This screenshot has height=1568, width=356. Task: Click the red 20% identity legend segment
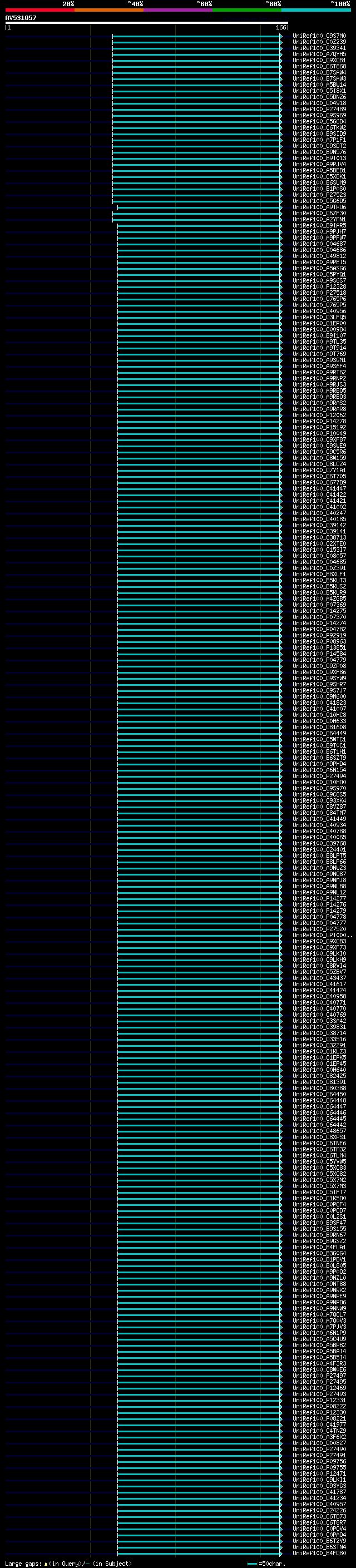coord(39,10)
